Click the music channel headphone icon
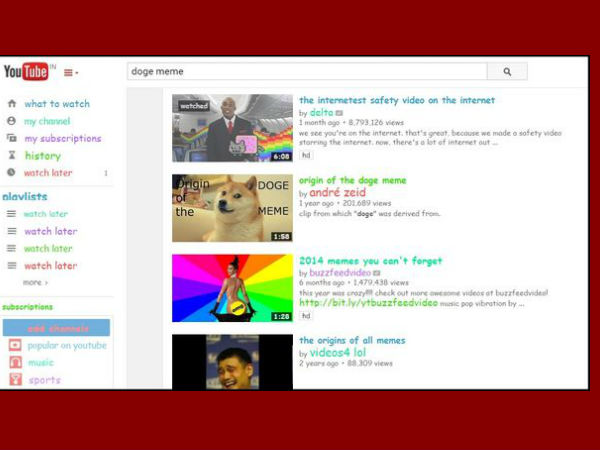 pos(15,362)
